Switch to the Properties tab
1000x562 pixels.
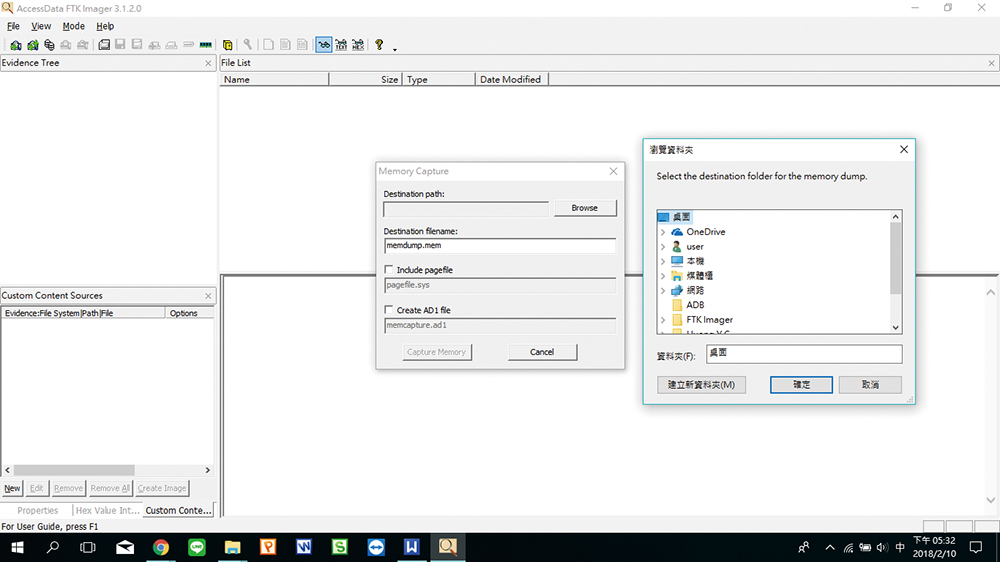click(x=38, y=510)
